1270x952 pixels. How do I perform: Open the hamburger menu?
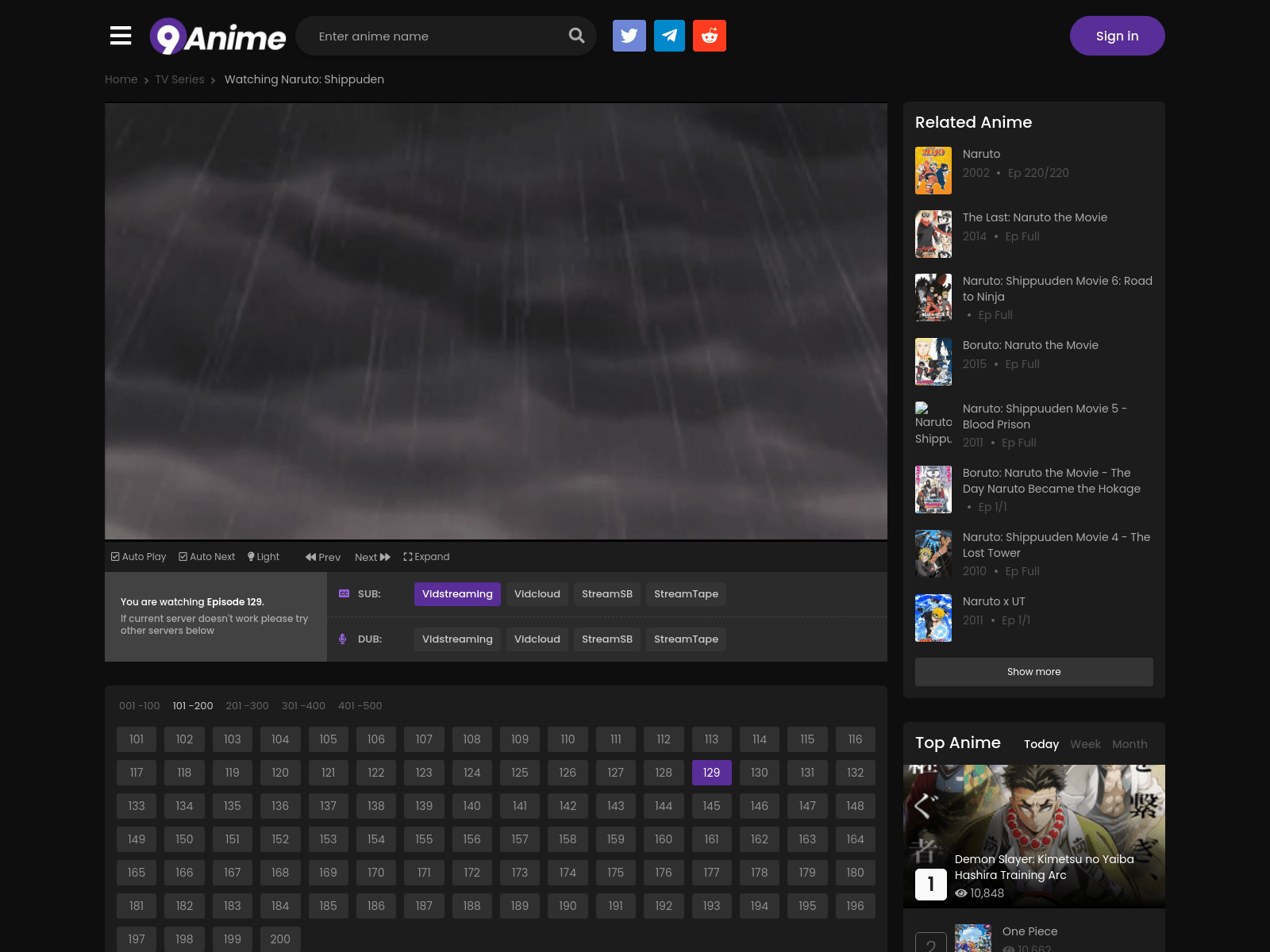121,36
